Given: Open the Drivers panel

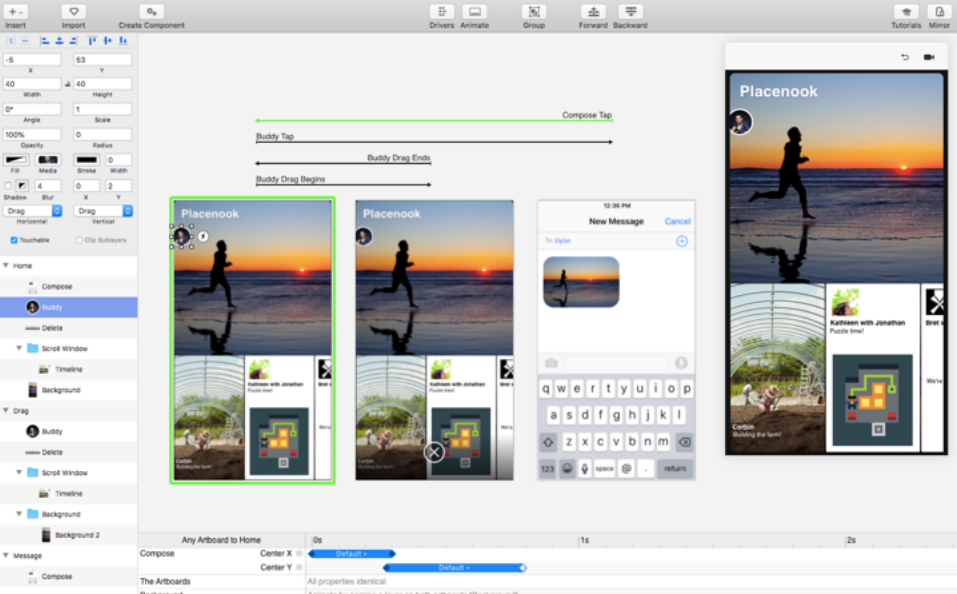Looking at the screenshot, I should click(x=441, y=12).
